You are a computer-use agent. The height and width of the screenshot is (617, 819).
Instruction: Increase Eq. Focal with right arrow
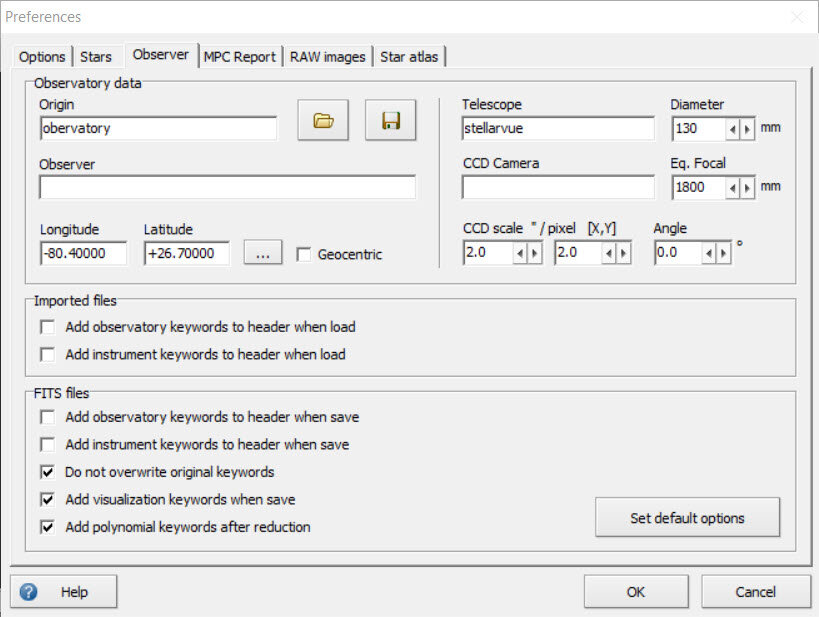click(747, 188)
